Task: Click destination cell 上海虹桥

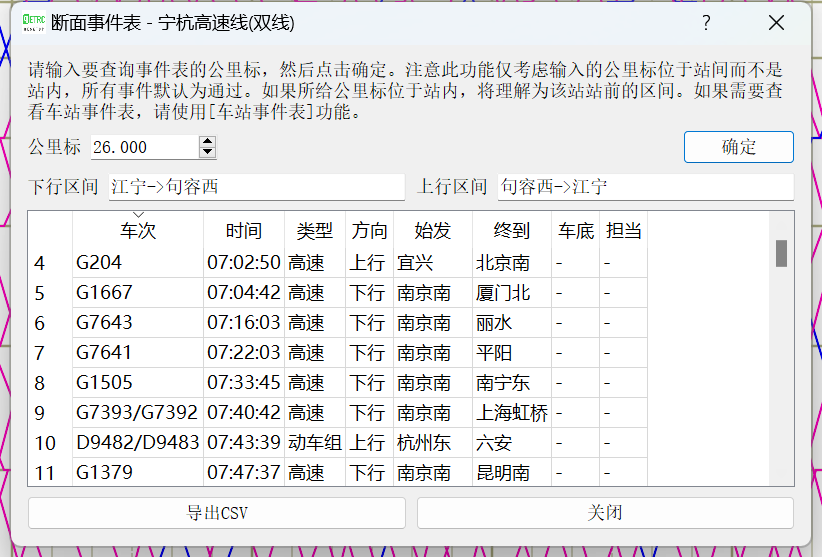Action: point(512,412)
